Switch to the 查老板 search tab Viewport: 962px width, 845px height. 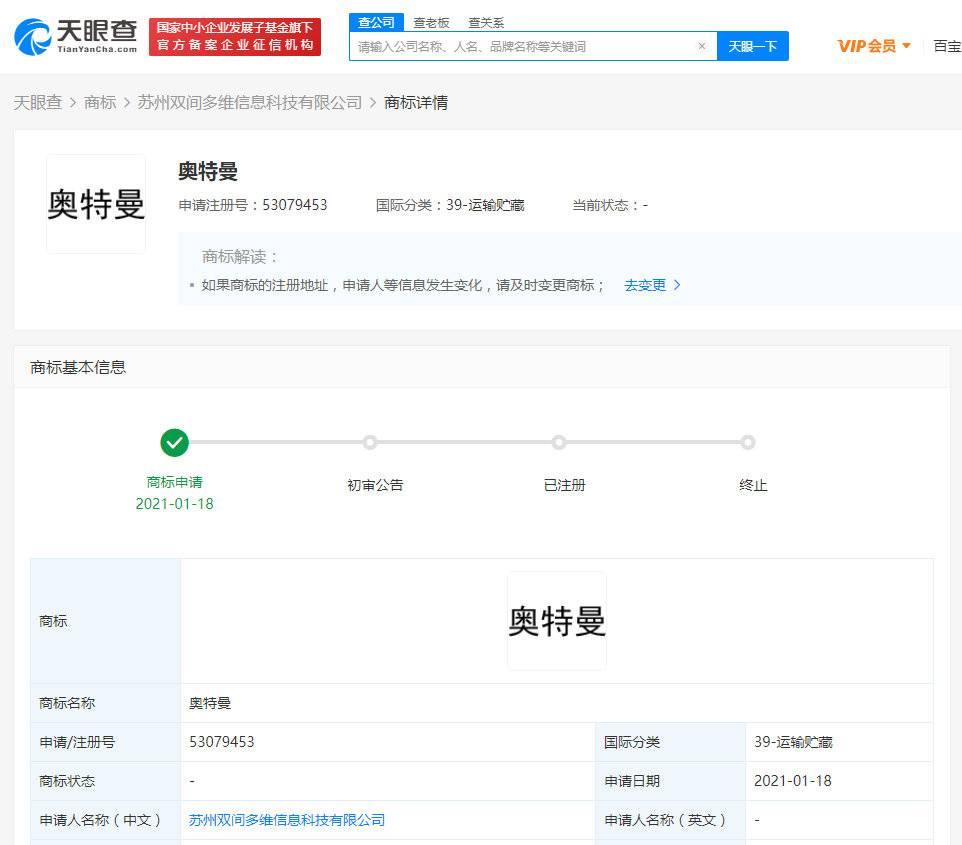[x=431, y=23]
